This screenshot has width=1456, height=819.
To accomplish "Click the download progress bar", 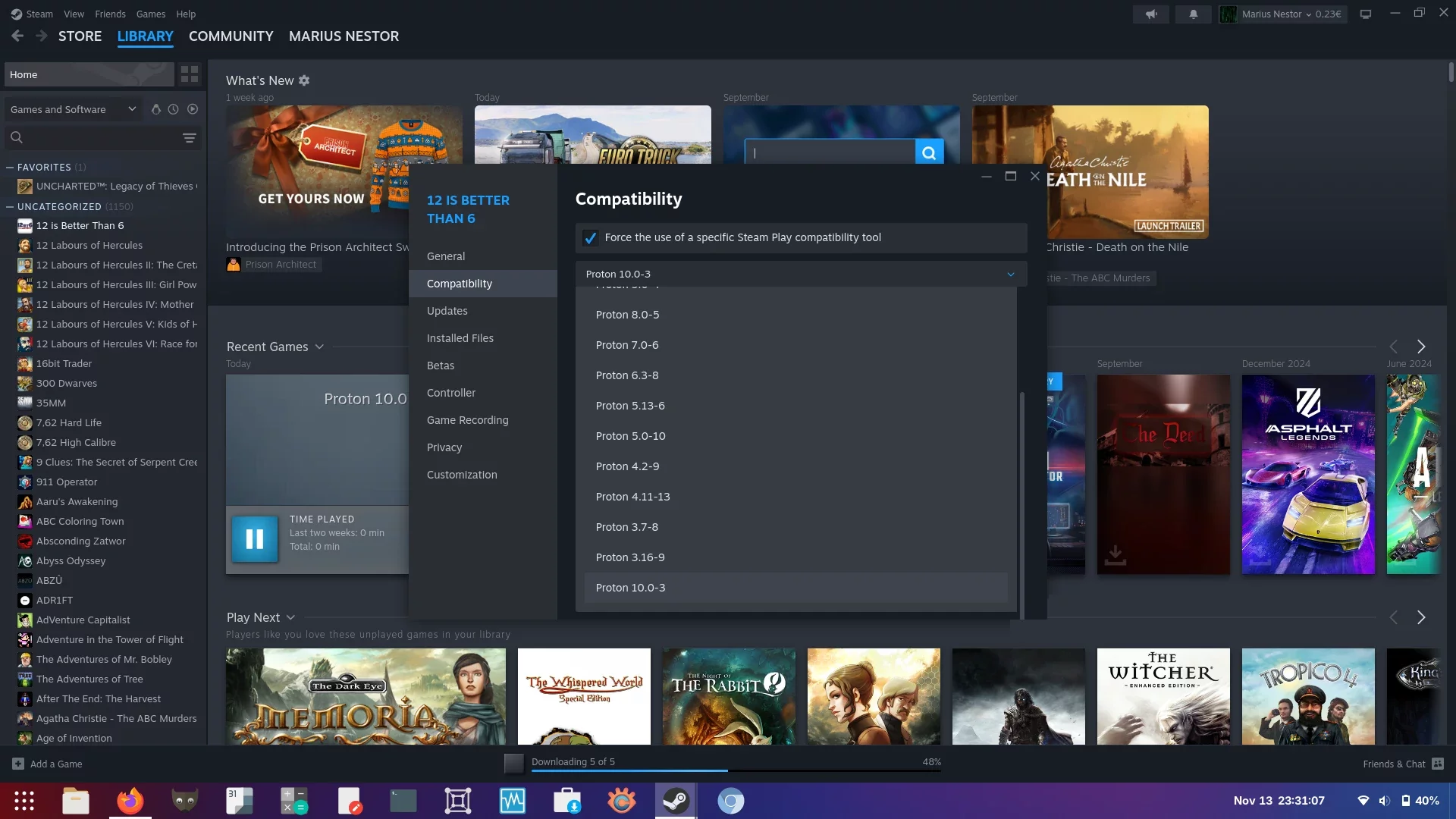I will (x=736, y=770).
